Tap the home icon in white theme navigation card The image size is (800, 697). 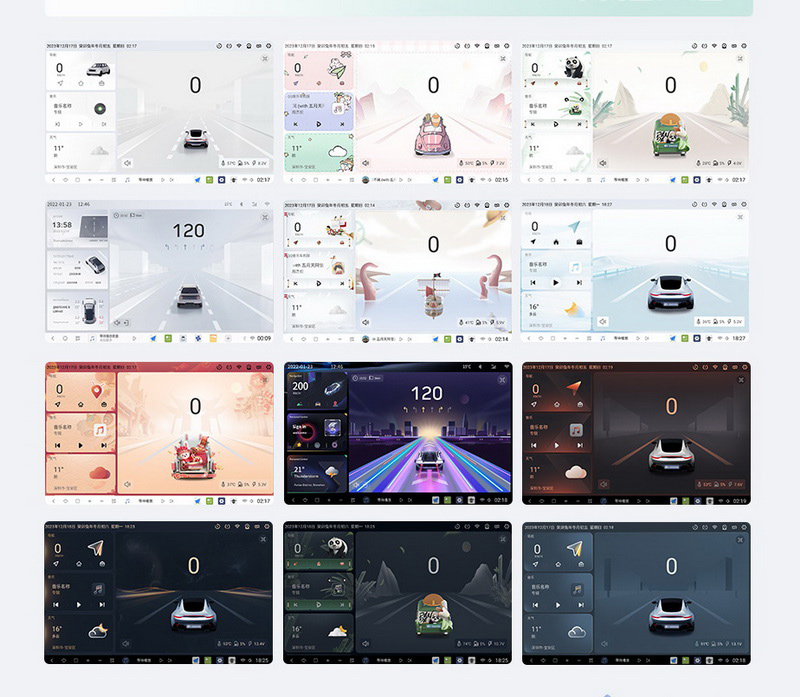(x=81, y=84)
